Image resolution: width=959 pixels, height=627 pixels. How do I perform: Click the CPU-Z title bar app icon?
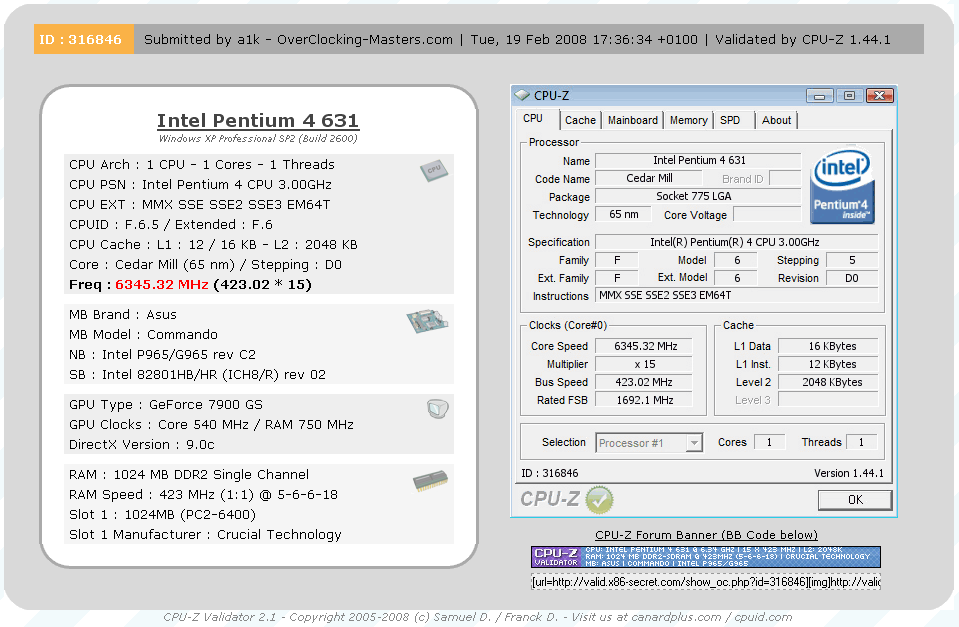[x=522, y=95]
